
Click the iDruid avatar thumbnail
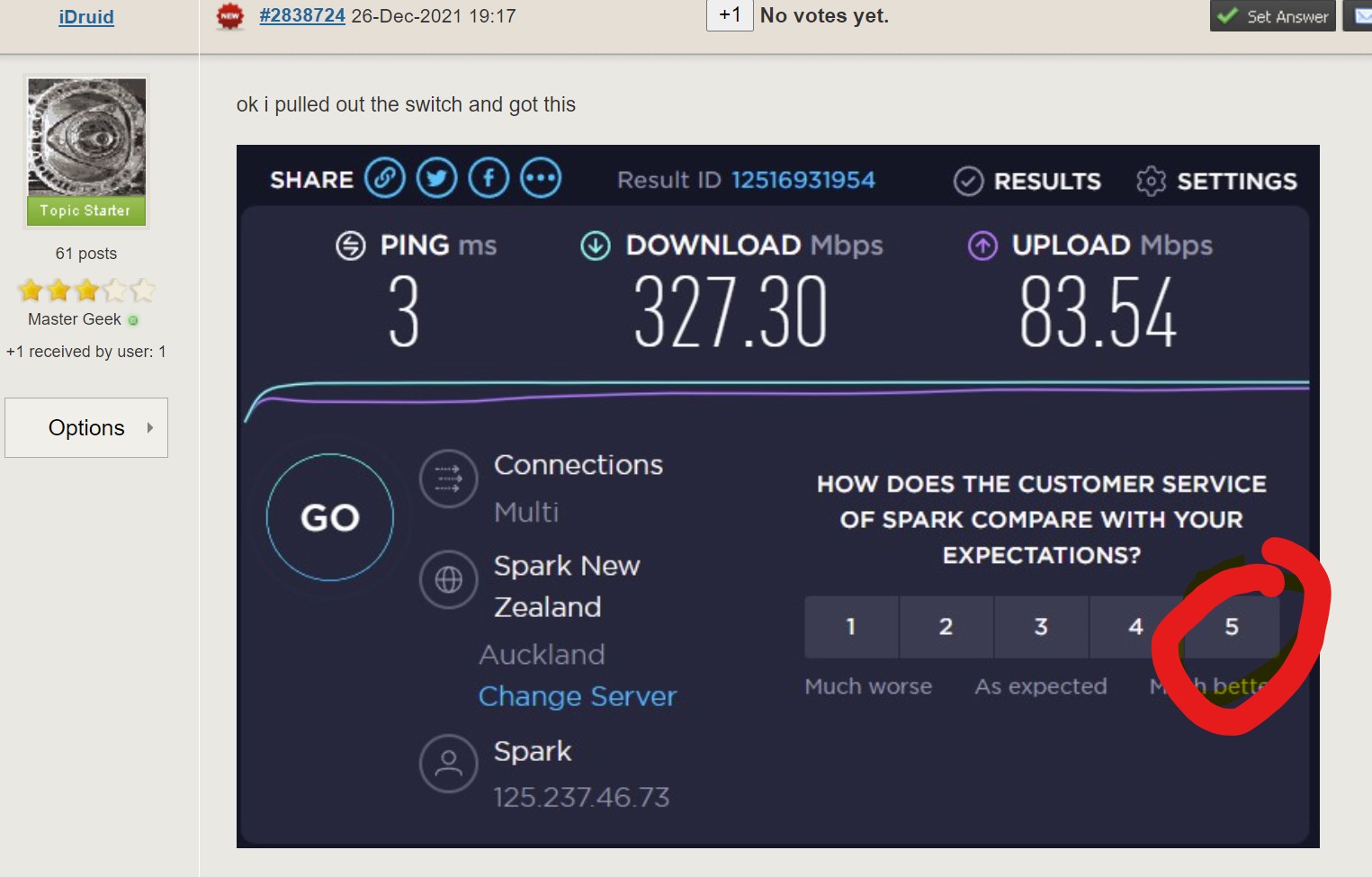point(86,137)
